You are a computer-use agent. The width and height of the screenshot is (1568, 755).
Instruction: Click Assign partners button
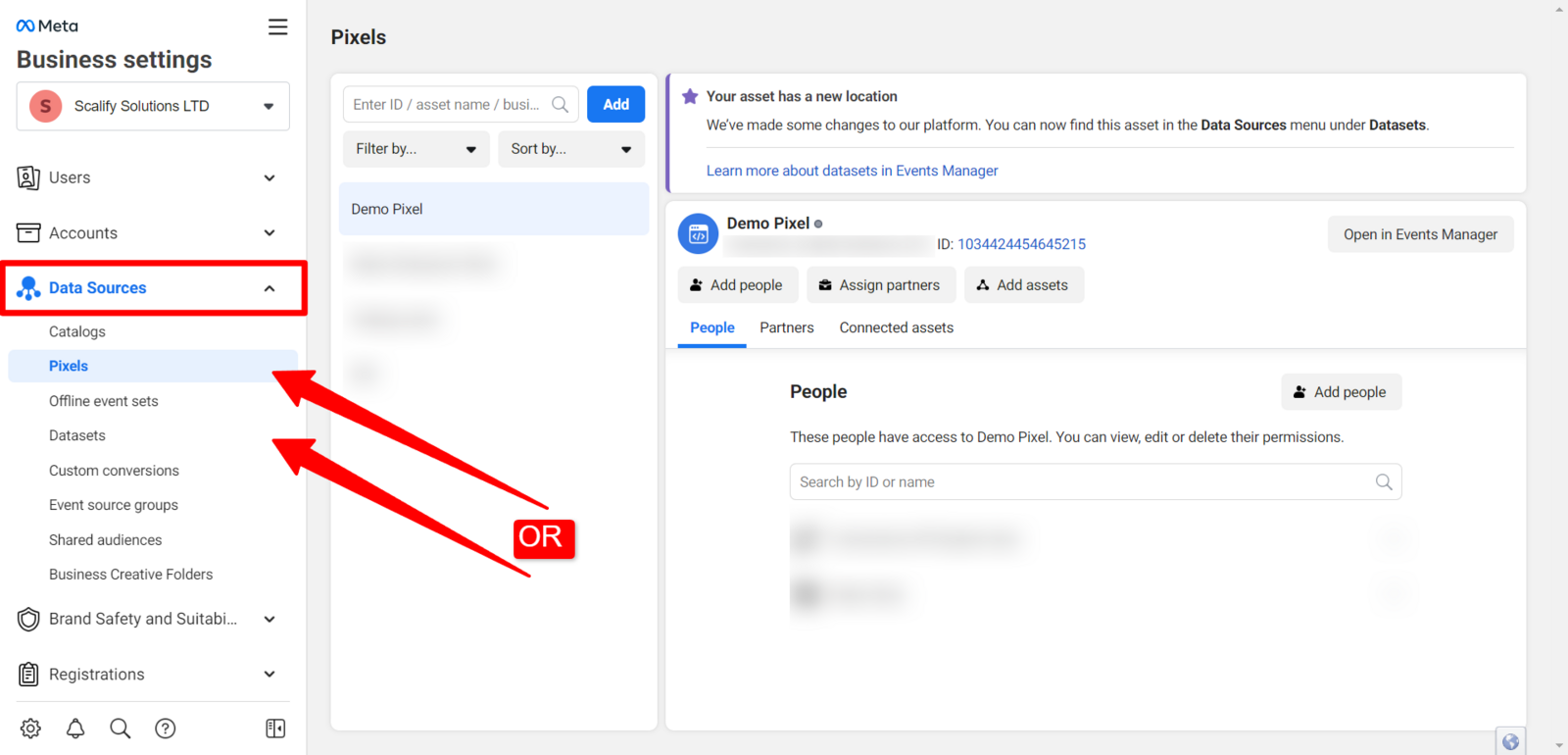(x=881, y=285)
